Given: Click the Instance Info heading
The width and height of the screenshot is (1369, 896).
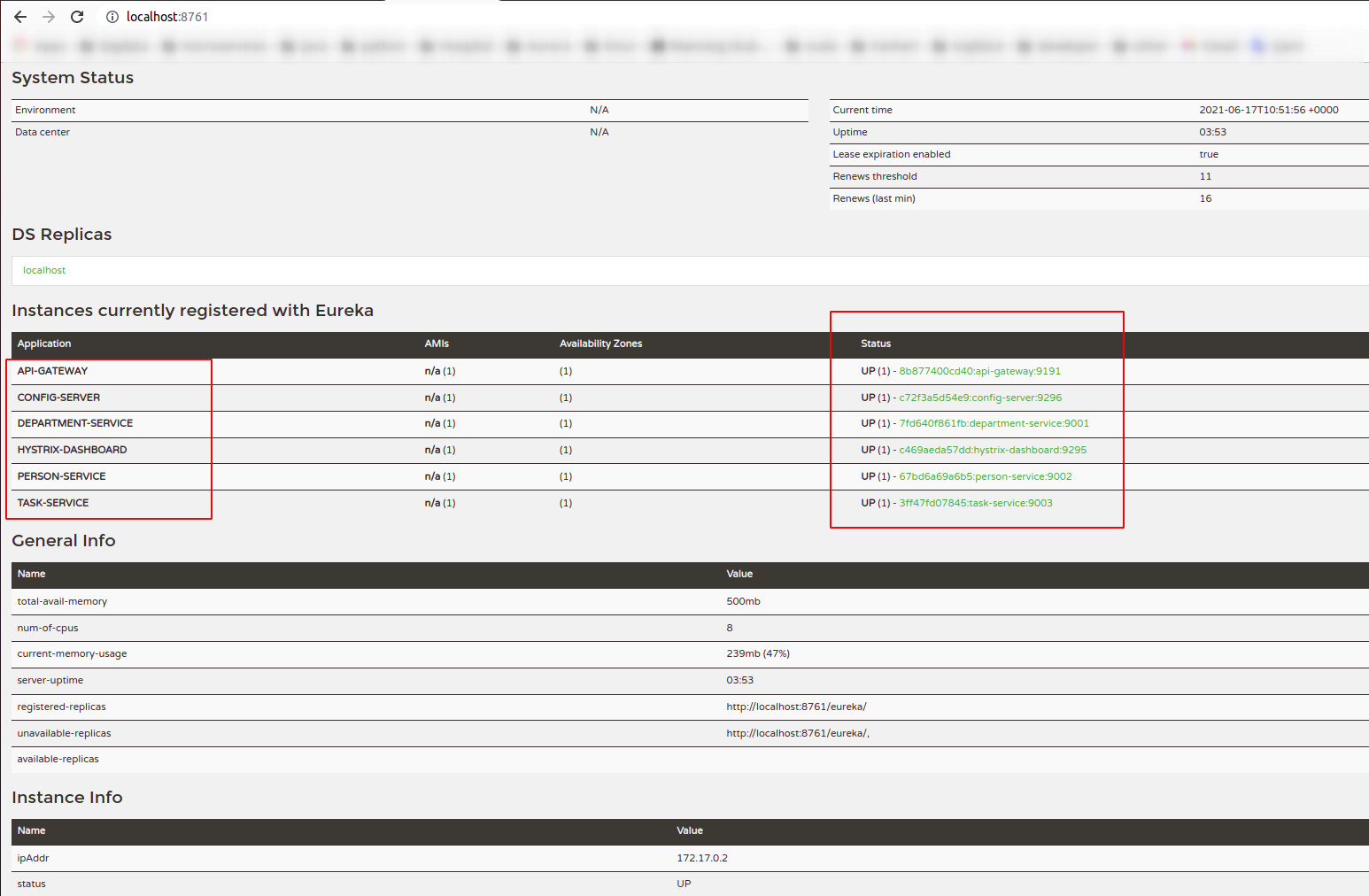Looking at the screenshot, I should pyautogui.click(x=67, y=798).
